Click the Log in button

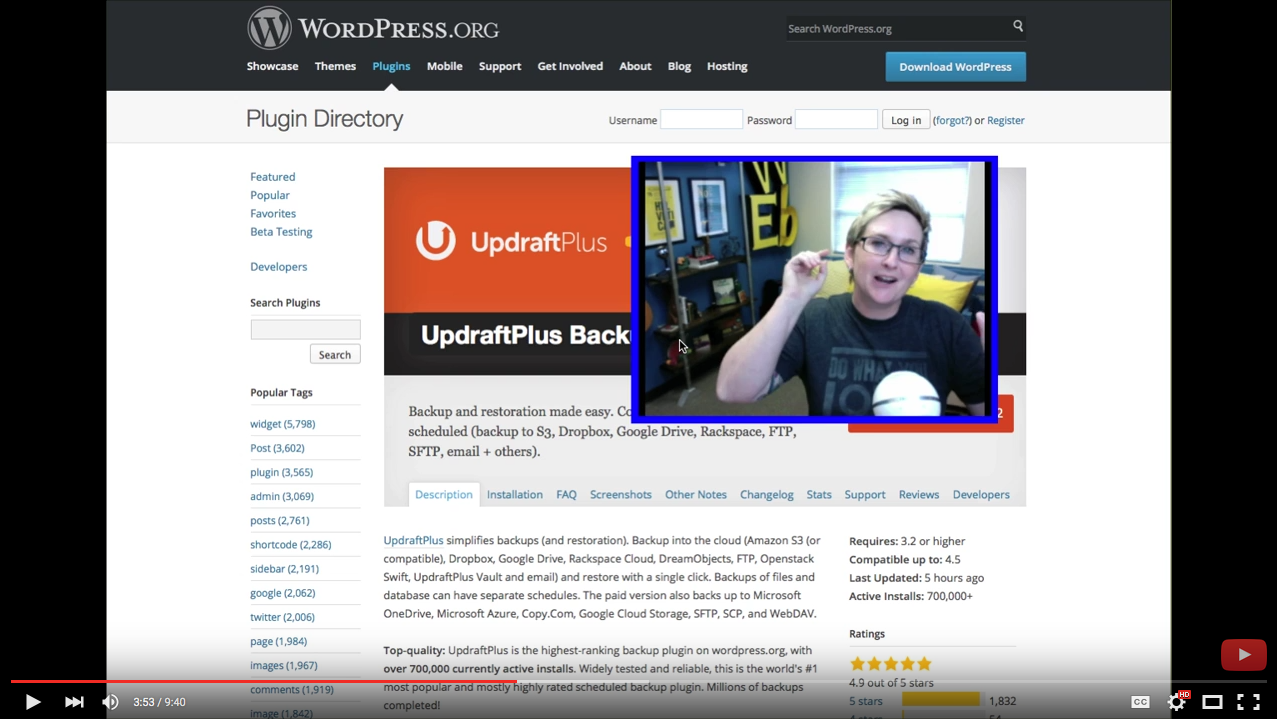click(x=906, y=120)
